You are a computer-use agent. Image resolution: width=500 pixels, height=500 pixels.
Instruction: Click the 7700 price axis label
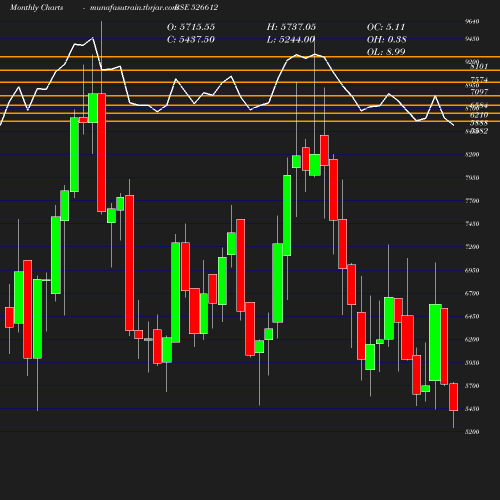[472, 201]
